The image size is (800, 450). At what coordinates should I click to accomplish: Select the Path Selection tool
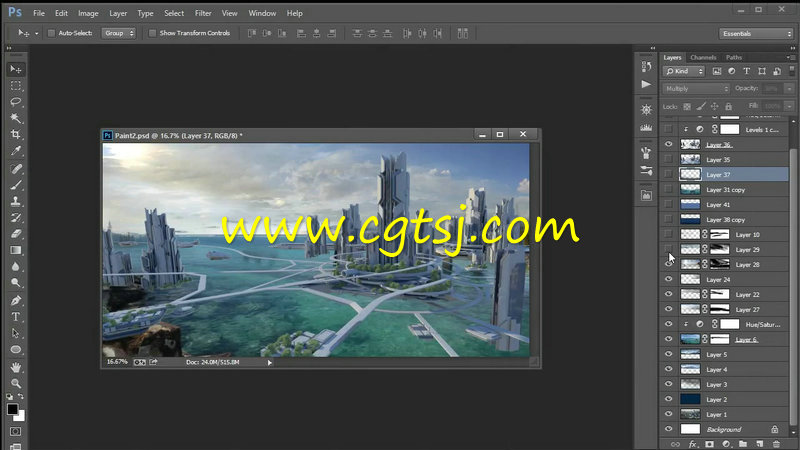pos(16,333)
